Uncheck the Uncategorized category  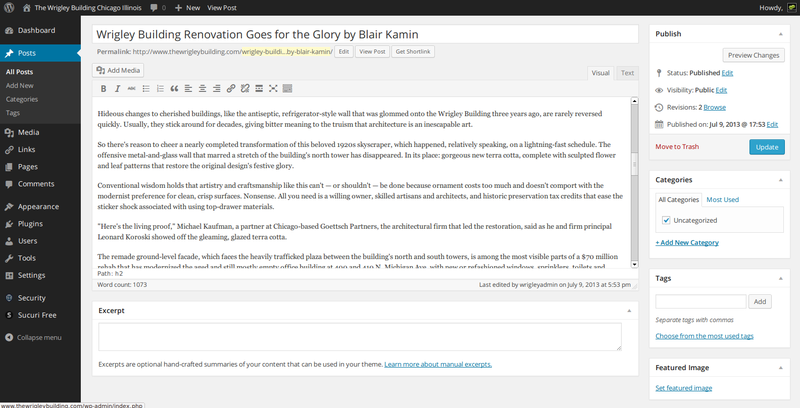[x=666, y=220]
